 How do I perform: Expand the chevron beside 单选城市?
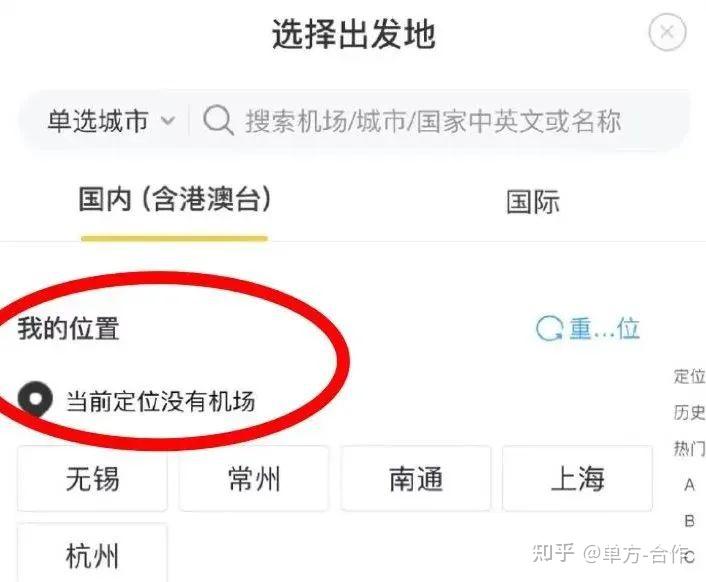(x=168, y=121)
